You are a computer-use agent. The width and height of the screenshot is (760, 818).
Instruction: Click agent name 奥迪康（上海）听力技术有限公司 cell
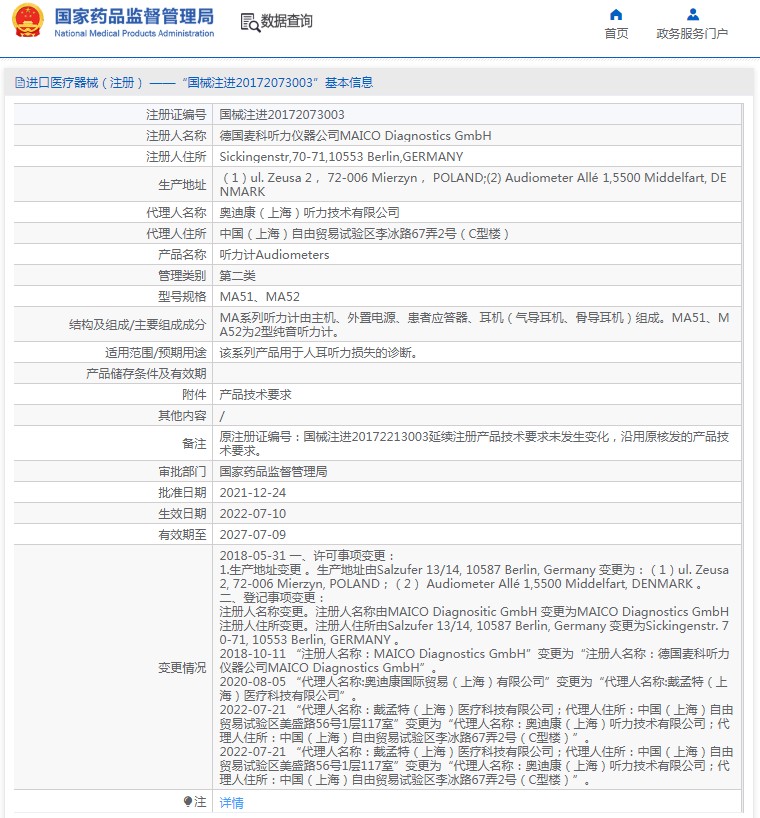point(309,213)
